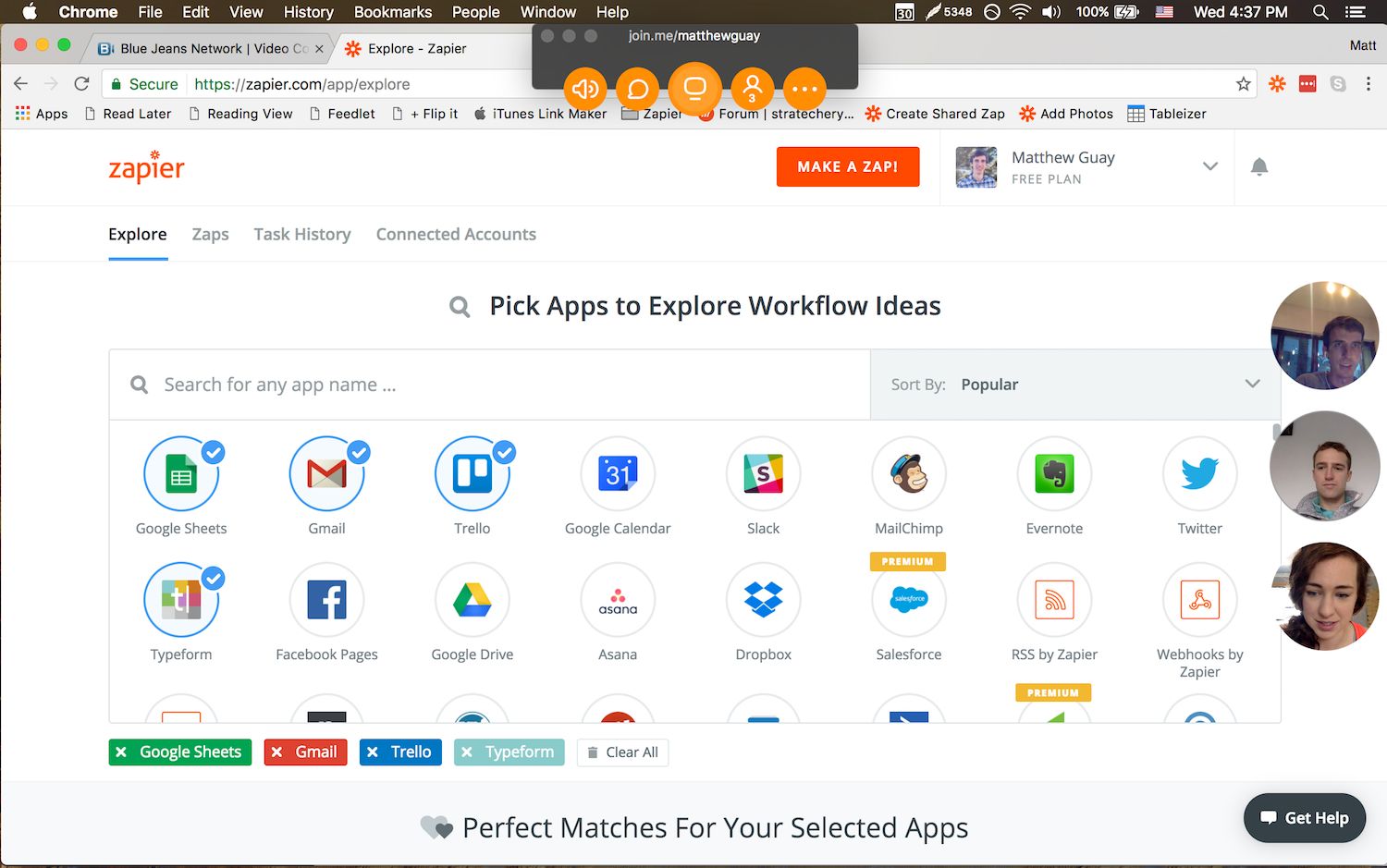Choose the Twitter app icon
Image resolution: width=1387 pixels, height=868 pixels.
1199,474
